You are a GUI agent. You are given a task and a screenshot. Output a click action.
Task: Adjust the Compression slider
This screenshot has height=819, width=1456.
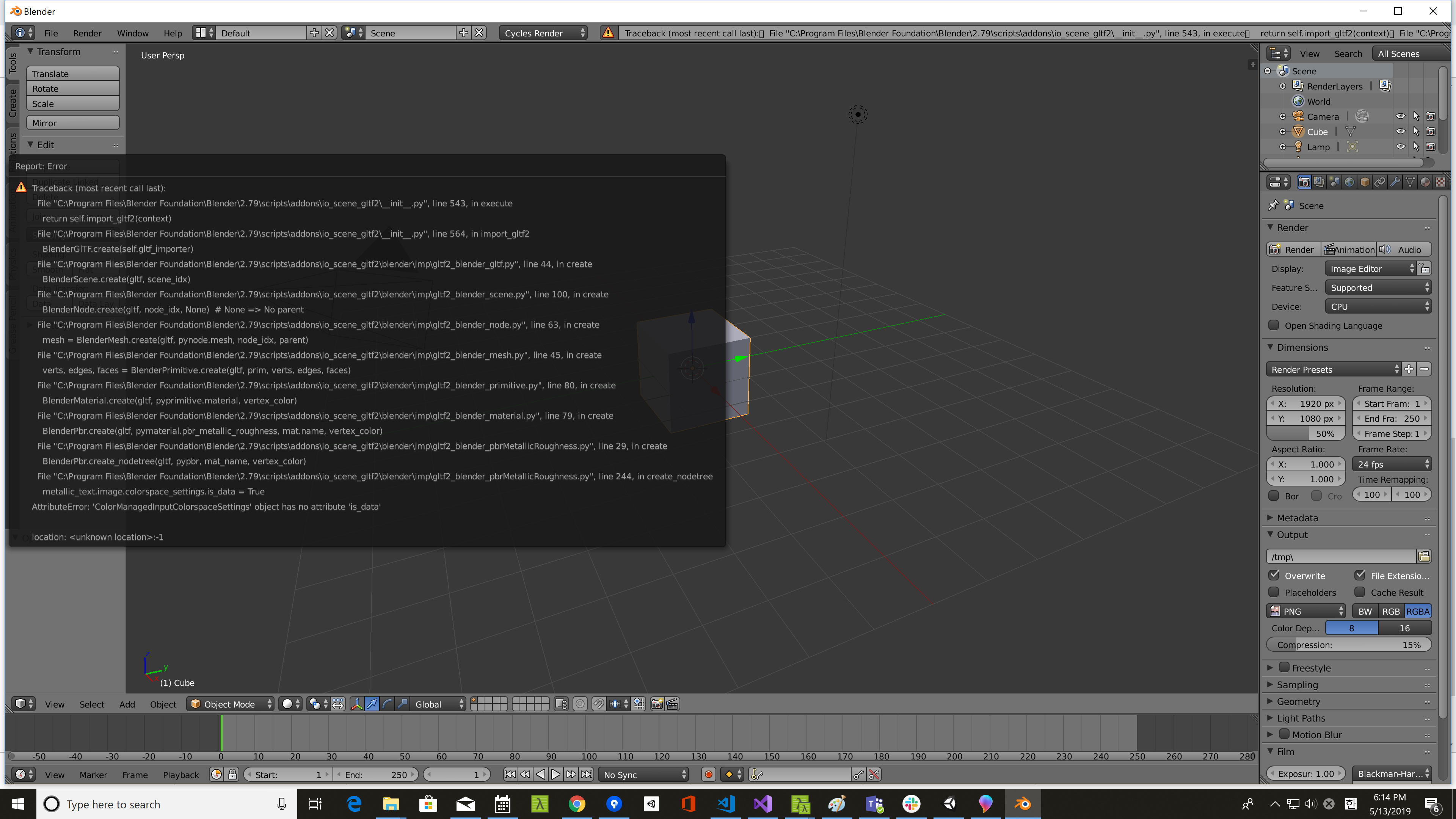1349,644
